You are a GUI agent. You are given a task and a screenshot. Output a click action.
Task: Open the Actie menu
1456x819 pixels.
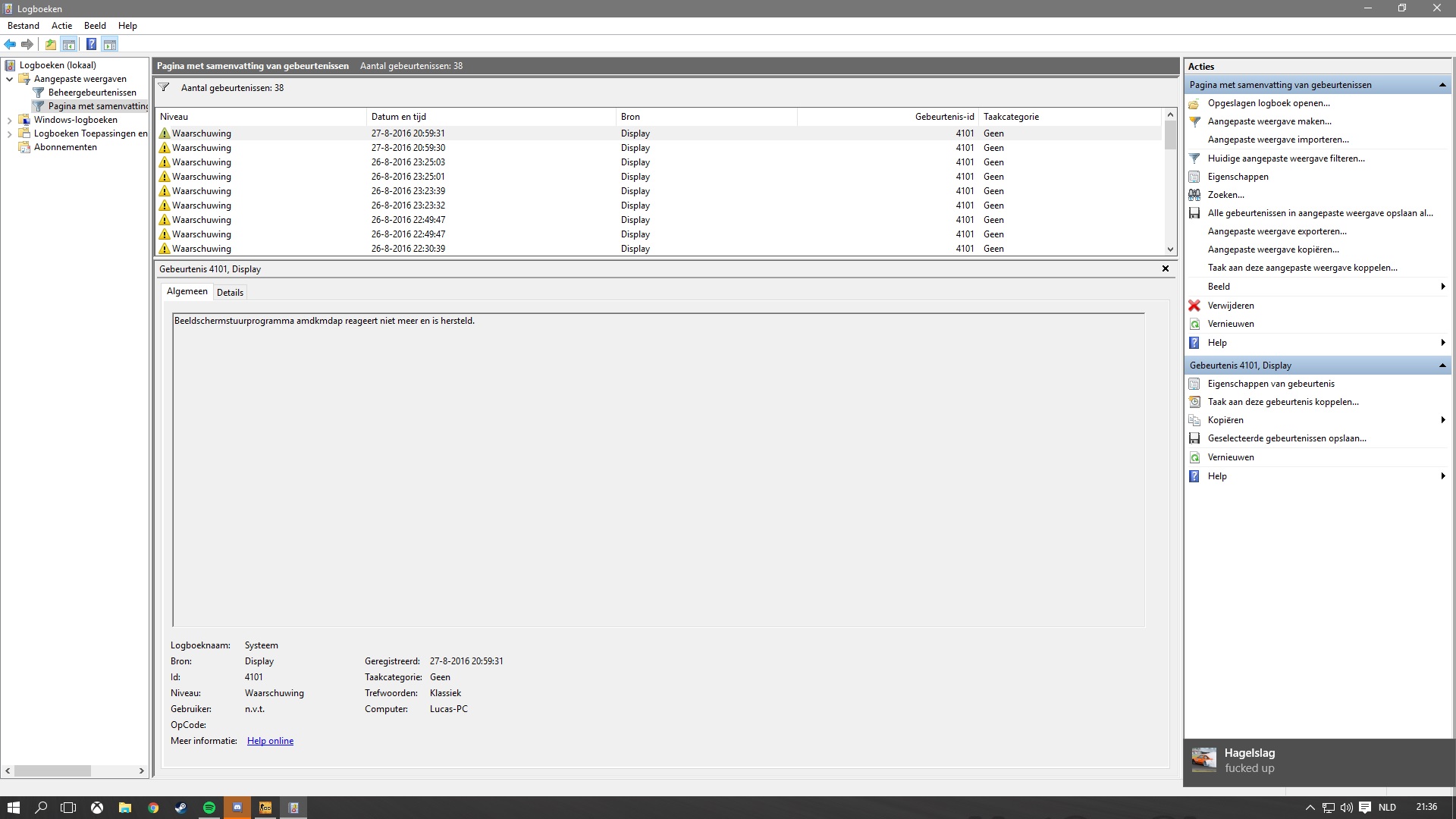click(x=61, y=26)
